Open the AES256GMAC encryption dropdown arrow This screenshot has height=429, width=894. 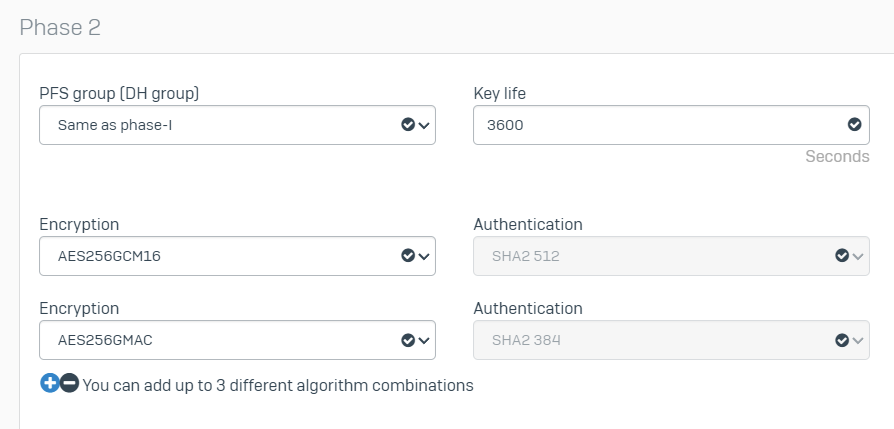click(x=424, y=340)
